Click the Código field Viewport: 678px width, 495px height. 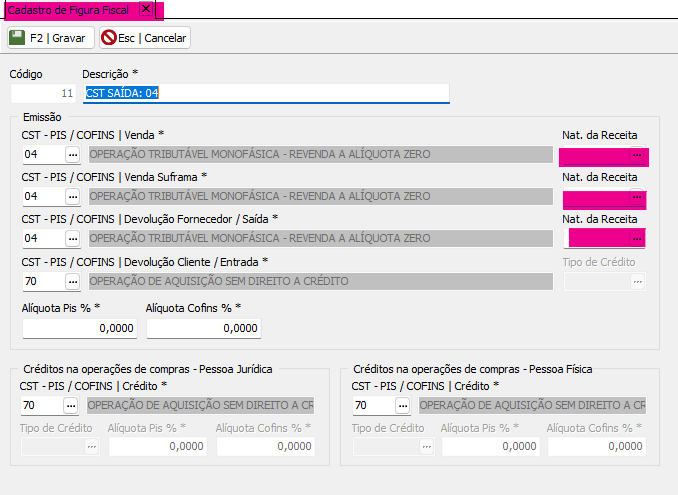pyautogui.click(x=43, y=93)
